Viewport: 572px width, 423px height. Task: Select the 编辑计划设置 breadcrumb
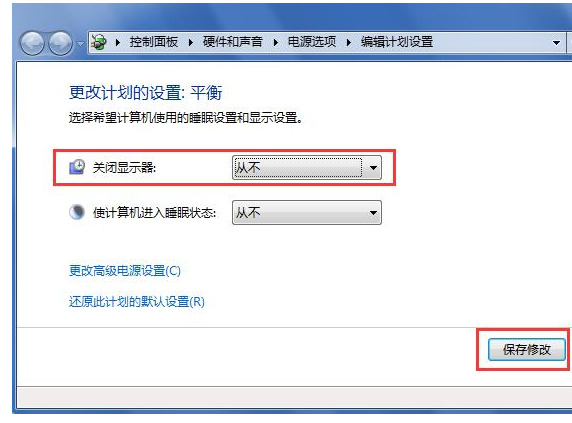pos(397,42)
